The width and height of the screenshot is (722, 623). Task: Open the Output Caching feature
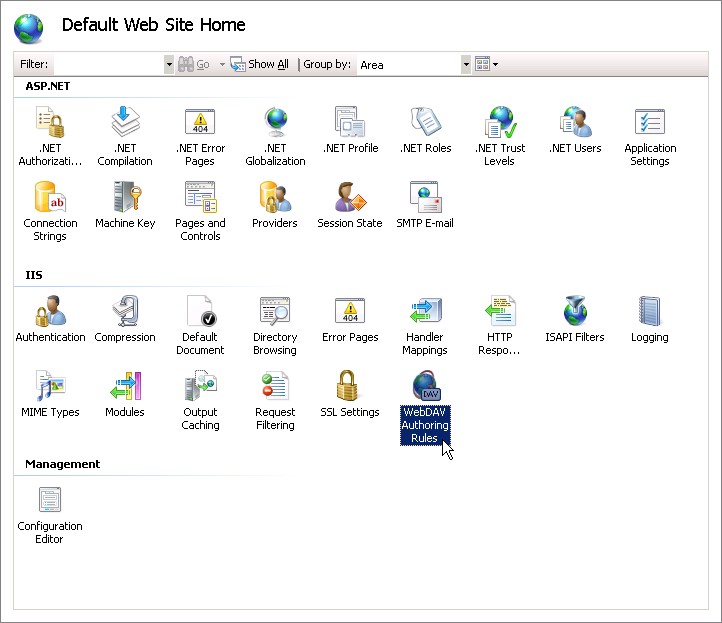200,400
